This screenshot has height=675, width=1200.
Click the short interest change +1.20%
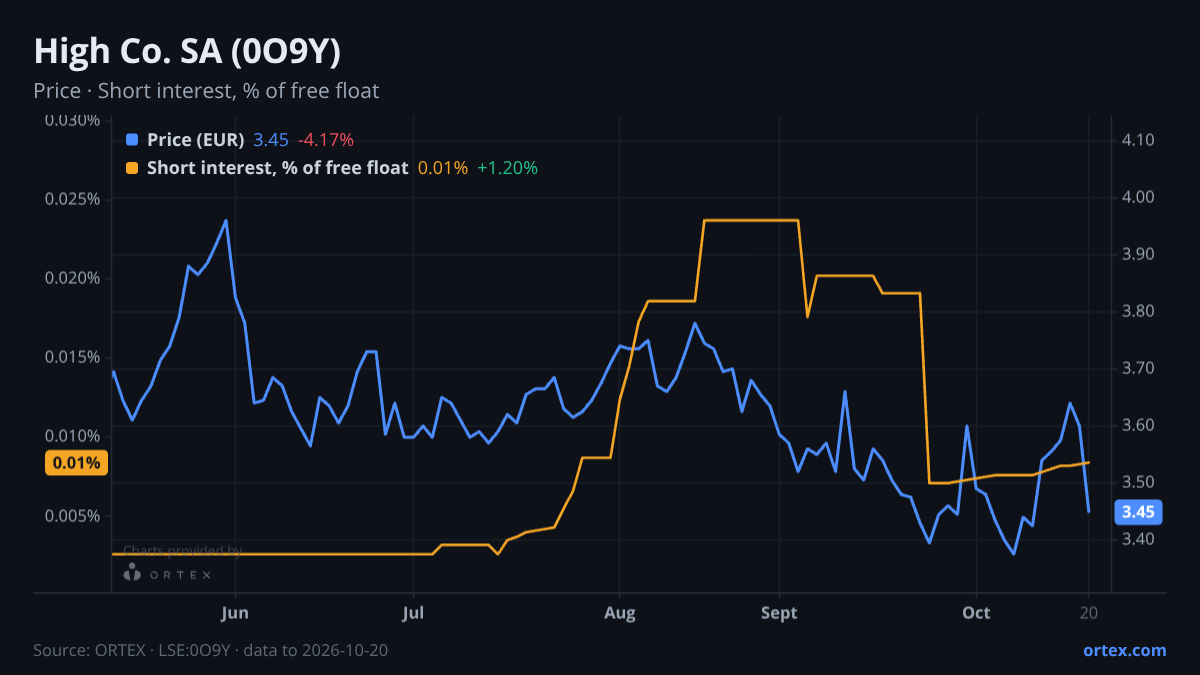(508, 168)
